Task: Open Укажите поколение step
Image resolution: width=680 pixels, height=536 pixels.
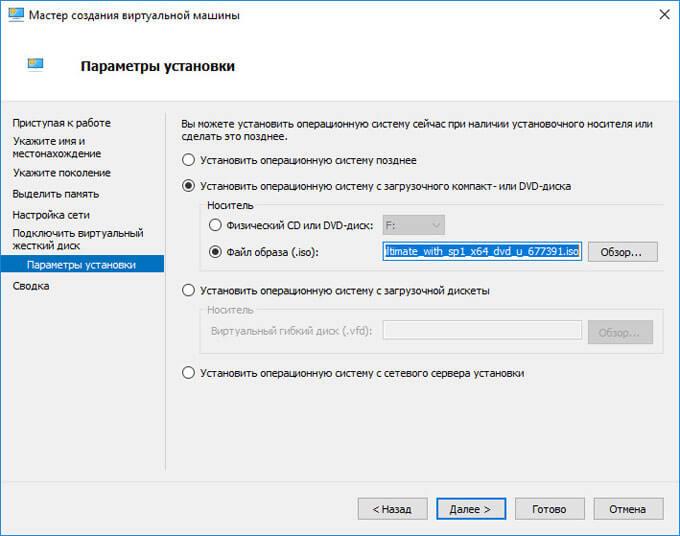Action: tap(61, 173)
